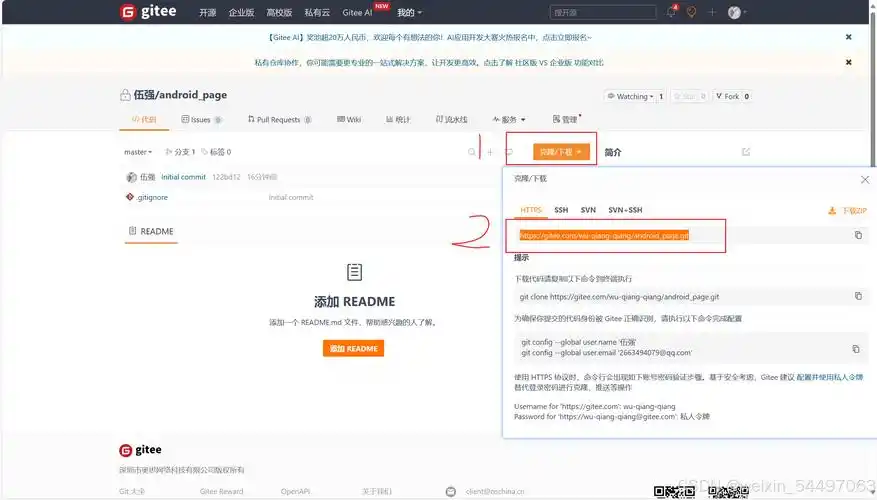Click the Gitee footer logo

[140, 450]
